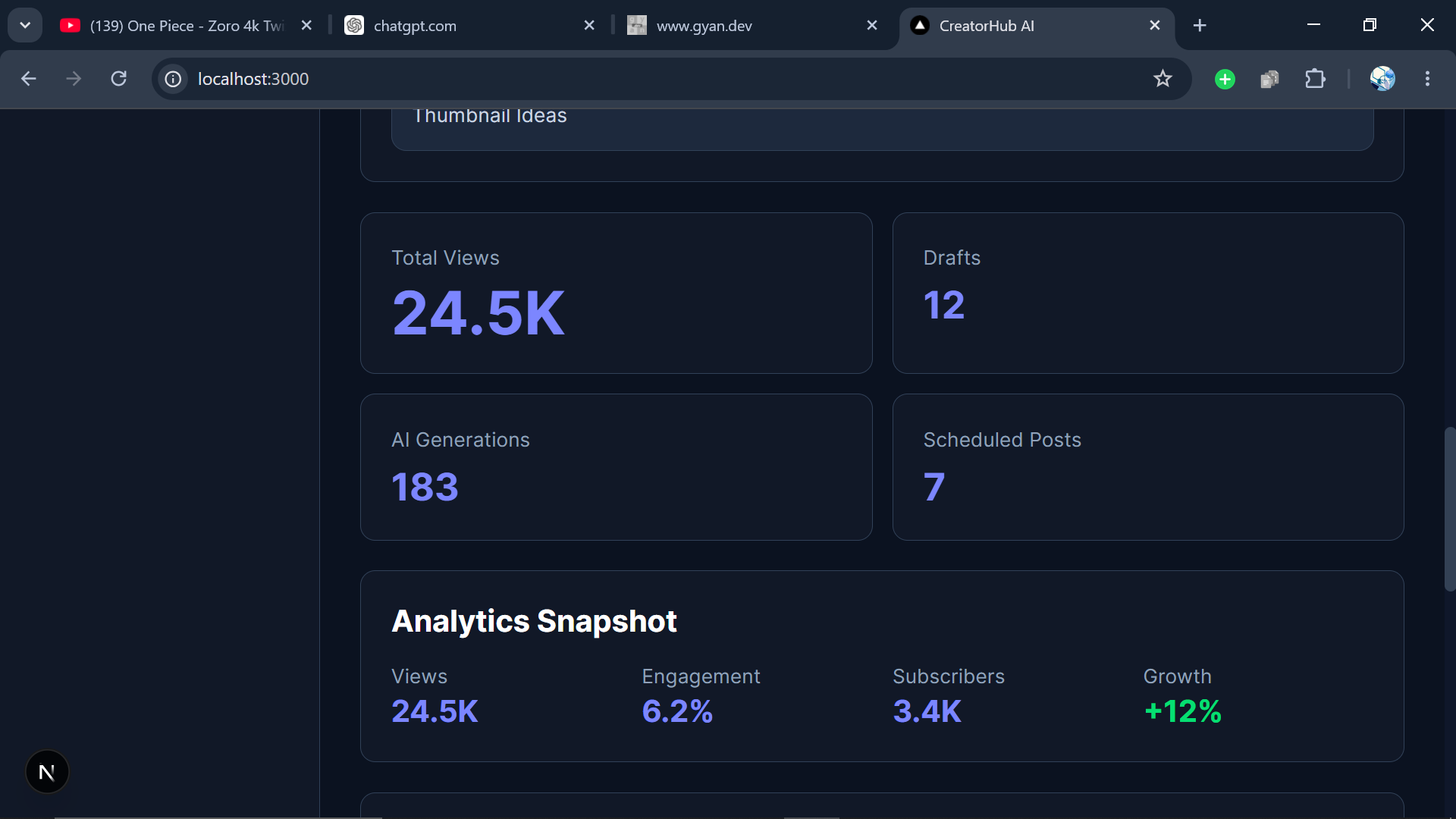Open the Chrome profile avatar
The width and height of the screenshot is (1456, 819).
point(1382,79)
